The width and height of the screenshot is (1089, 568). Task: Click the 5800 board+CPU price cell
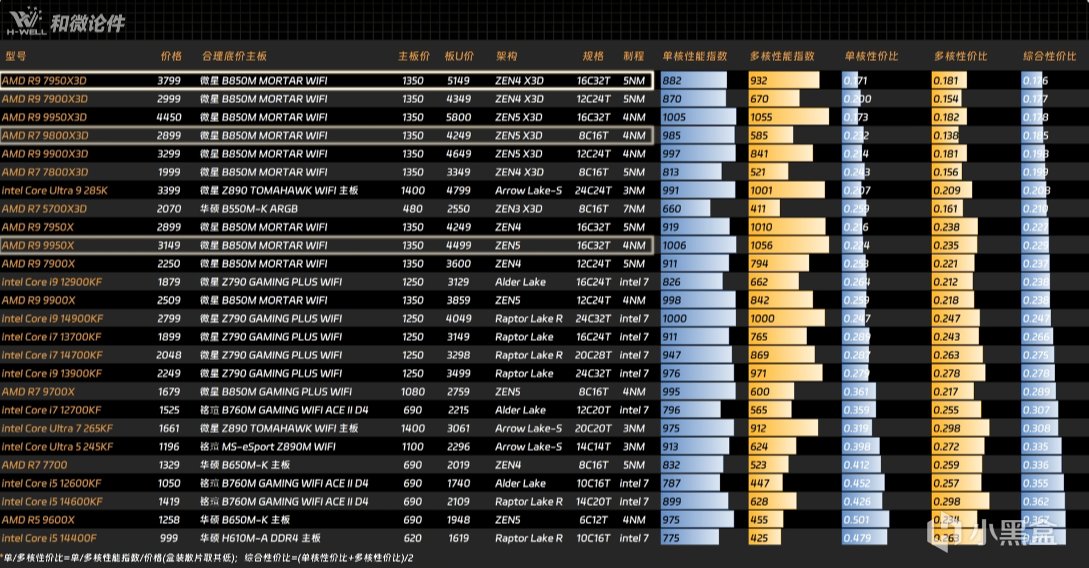(458, 117)
